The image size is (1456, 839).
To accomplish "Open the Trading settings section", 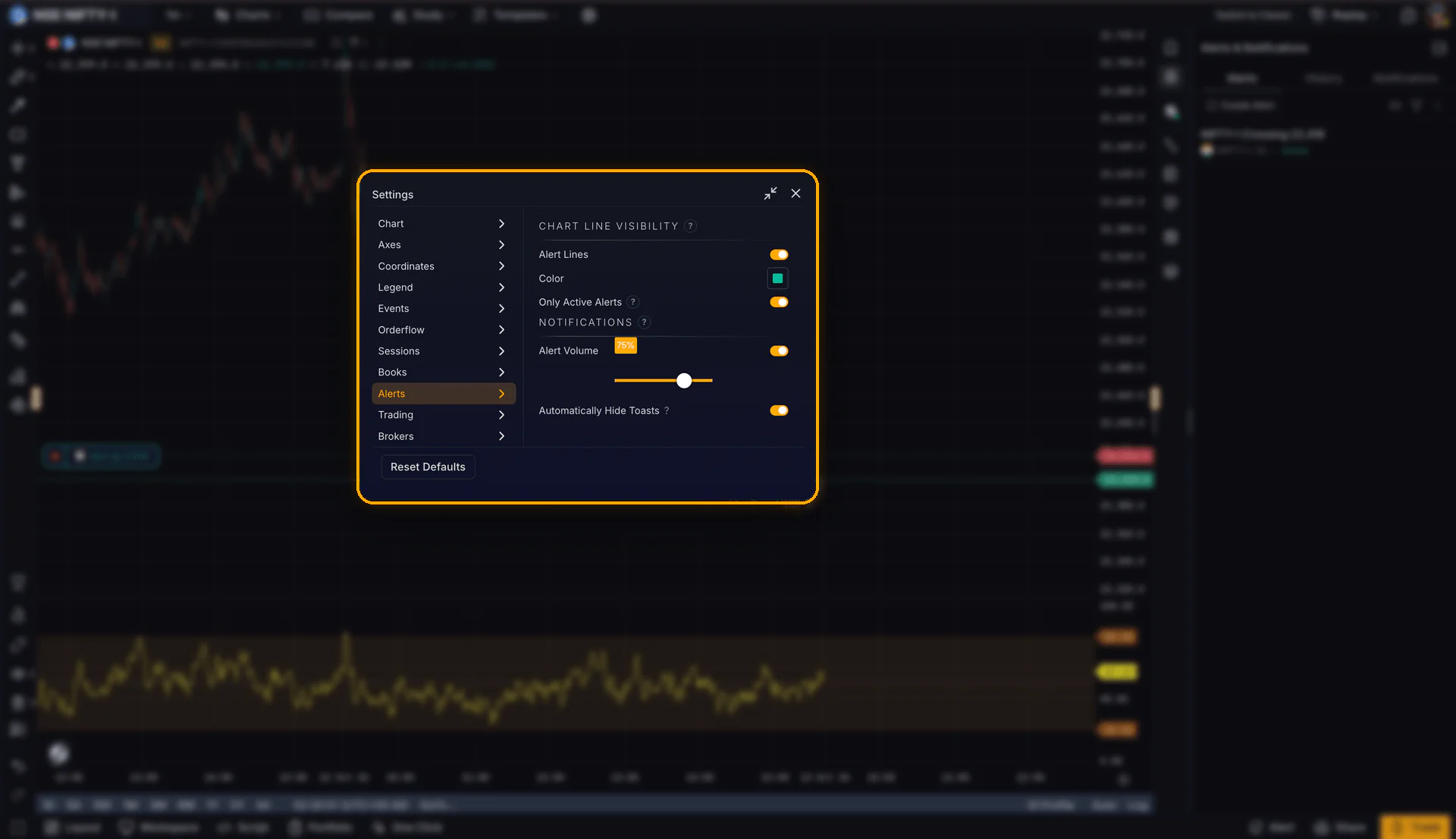I will [444, 415].
